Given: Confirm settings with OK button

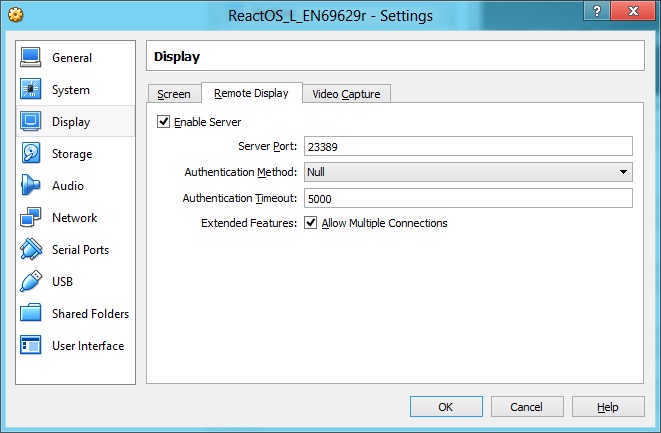Looking at the screenshot, I should [x=446, y=407].
